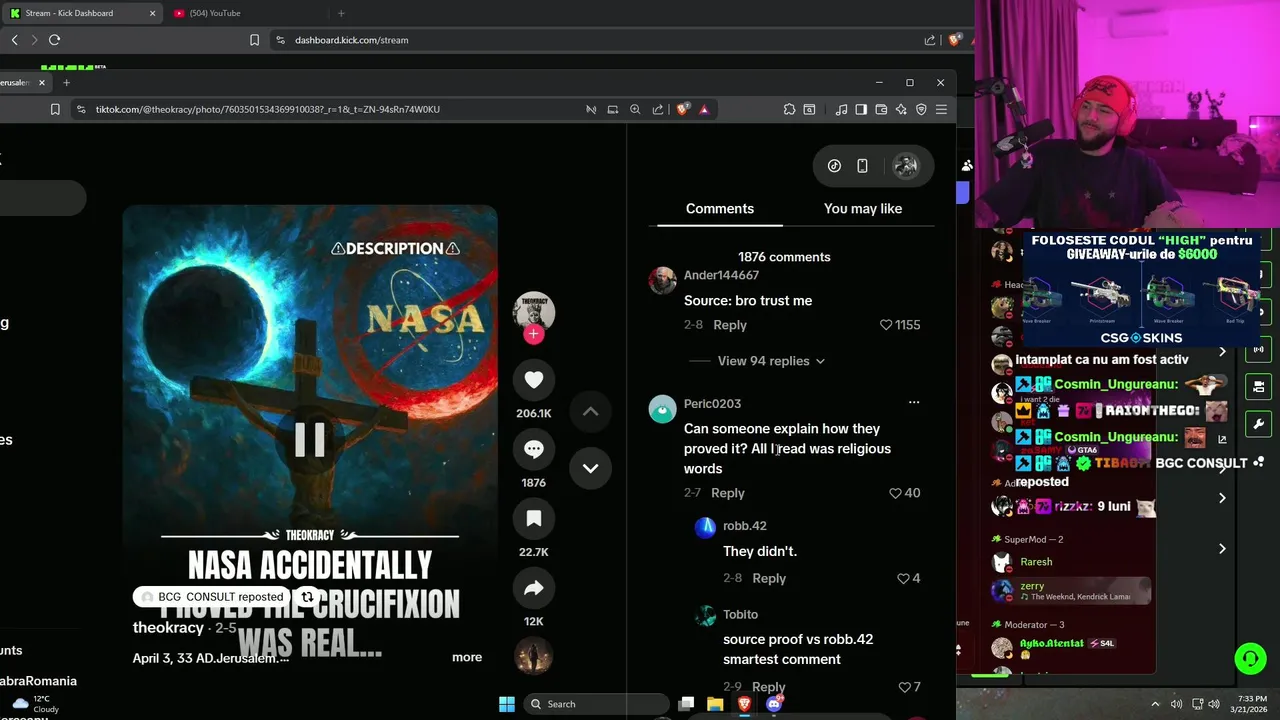Screen dimensions: 1280x720
Task: Click the TikTok coins icon in the header pill
Action: pos(834,166)
